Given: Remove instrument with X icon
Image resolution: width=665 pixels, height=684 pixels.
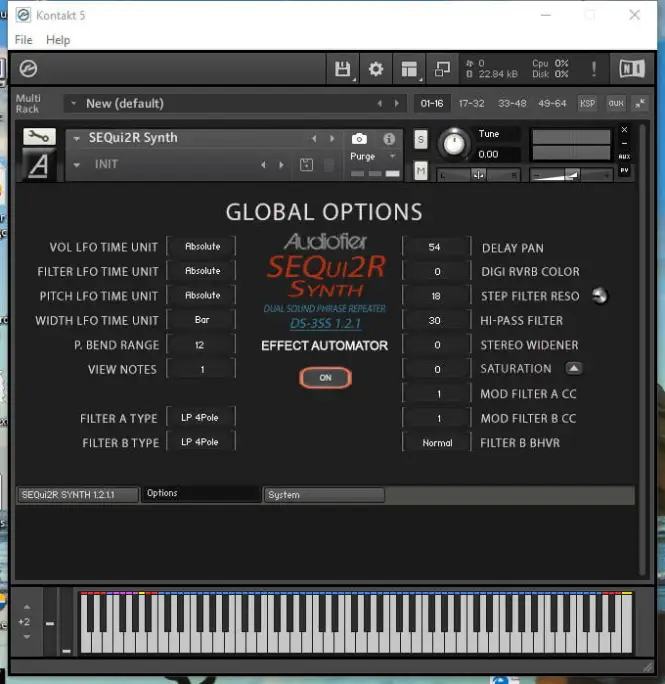Looking at the screenshot, I should [x=624, y=130].
